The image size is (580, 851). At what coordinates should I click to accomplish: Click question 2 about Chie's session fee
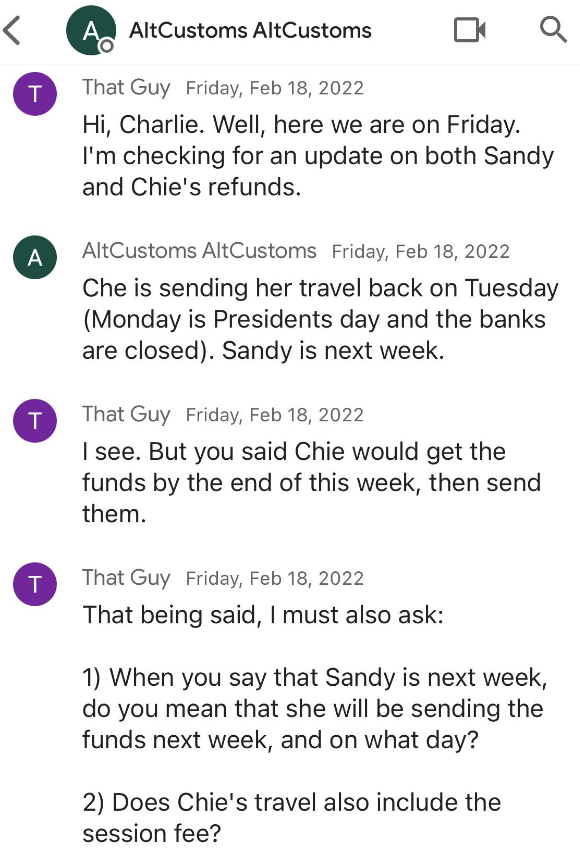click(291, 817)
